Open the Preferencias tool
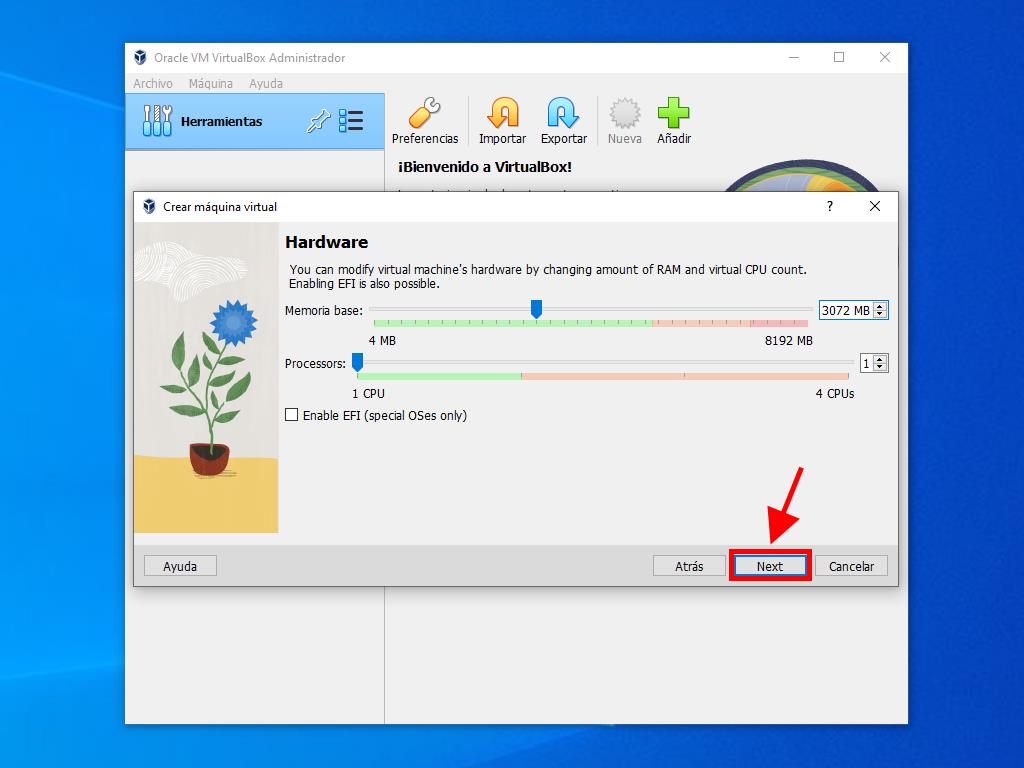1024x768 pixels. [x=424, y=121]
